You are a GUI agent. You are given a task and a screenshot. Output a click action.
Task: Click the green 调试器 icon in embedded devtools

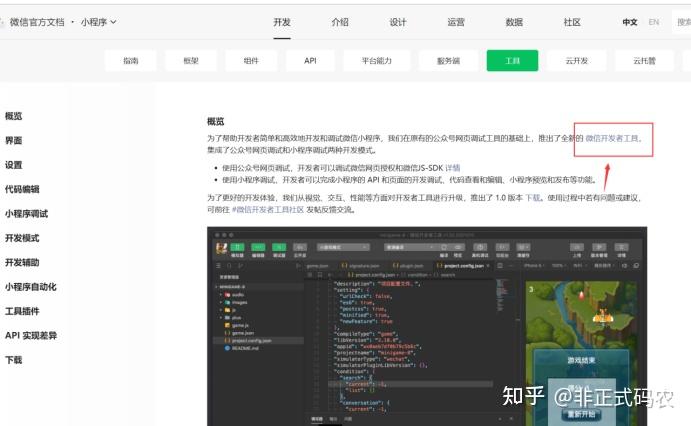[x=279, y=247]
